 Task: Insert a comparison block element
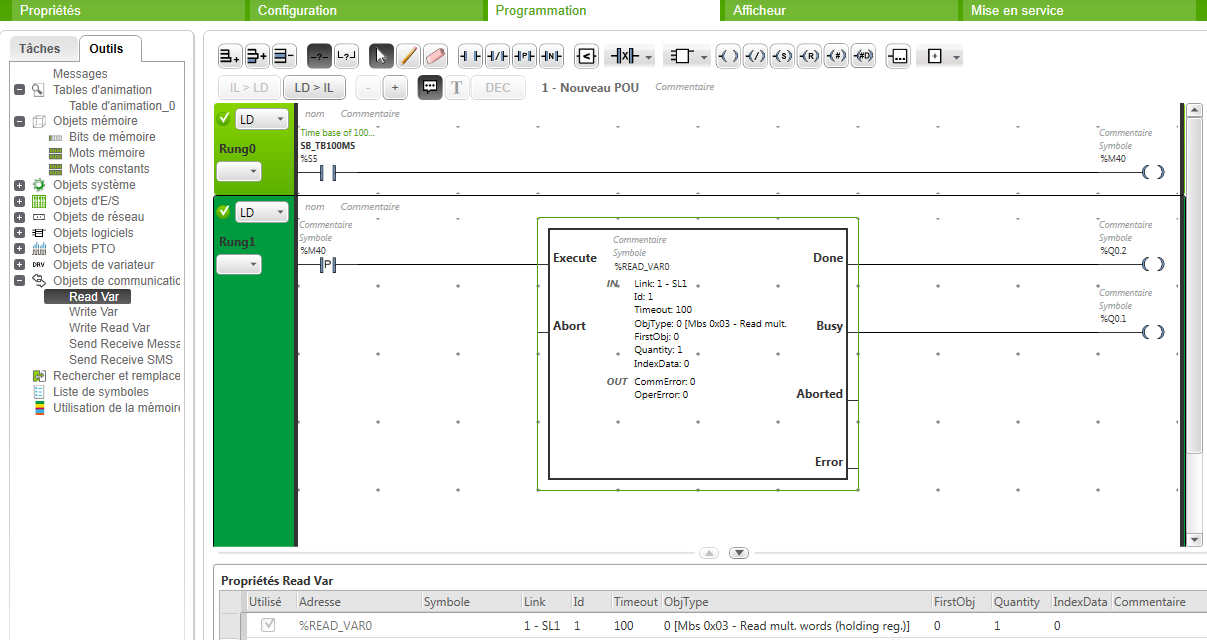coord(586,56)
